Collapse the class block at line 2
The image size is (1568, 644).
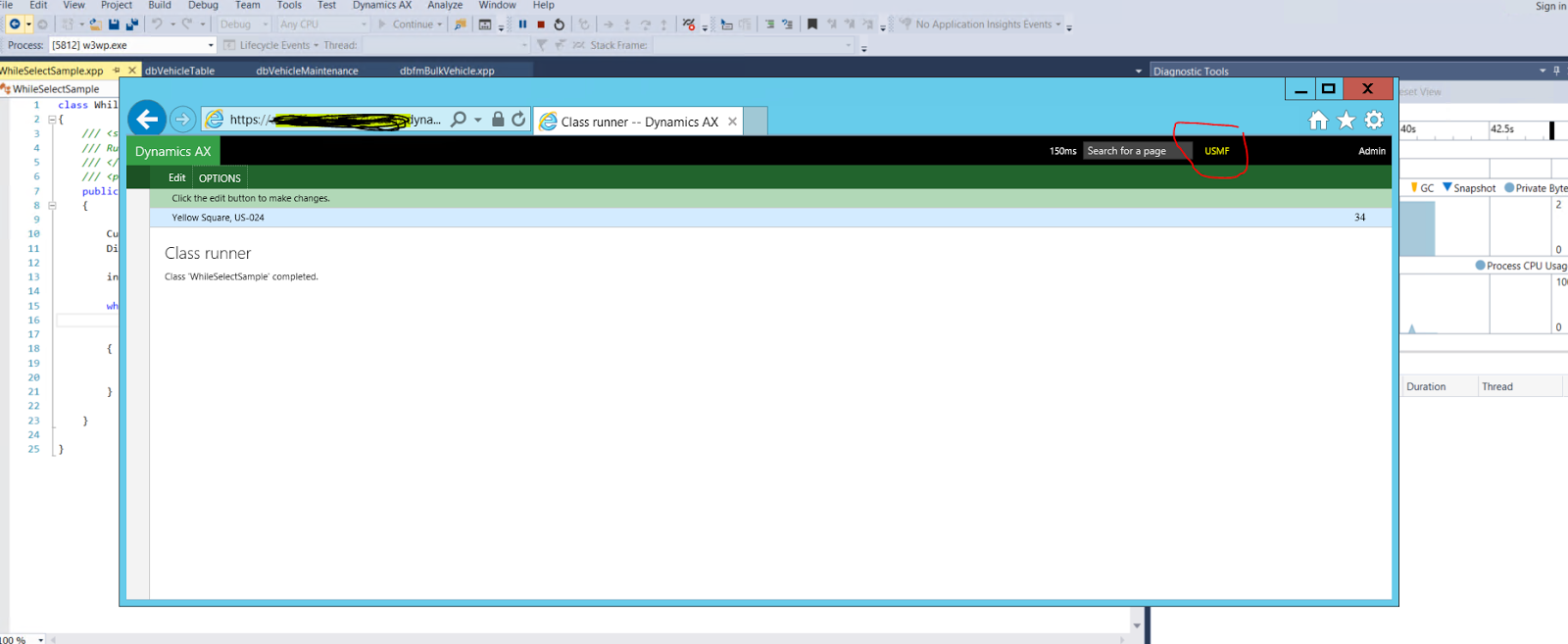point(52,120)
